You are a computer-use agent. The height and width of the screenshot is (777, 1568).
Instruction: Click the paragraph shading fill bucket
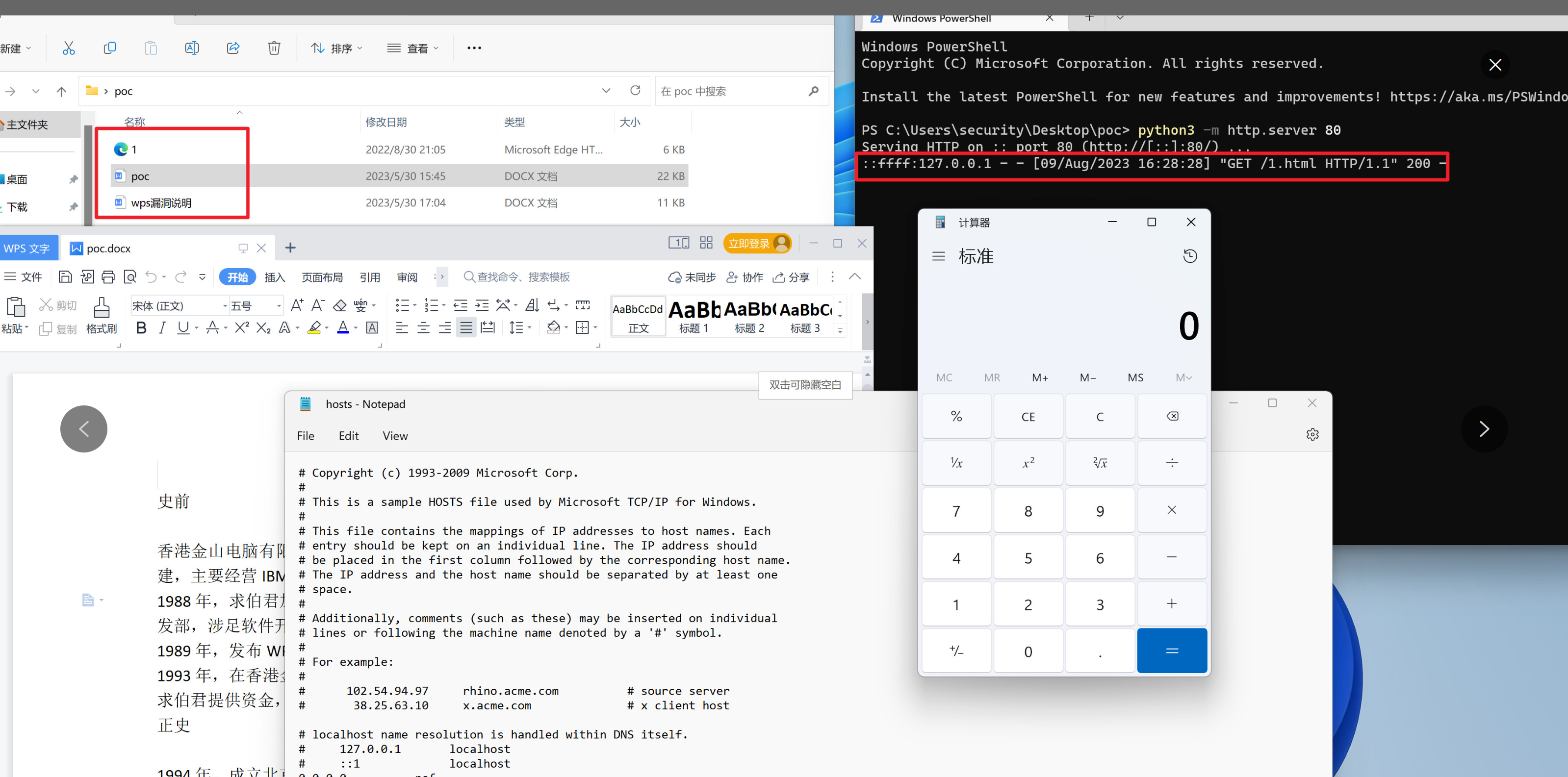553,328
